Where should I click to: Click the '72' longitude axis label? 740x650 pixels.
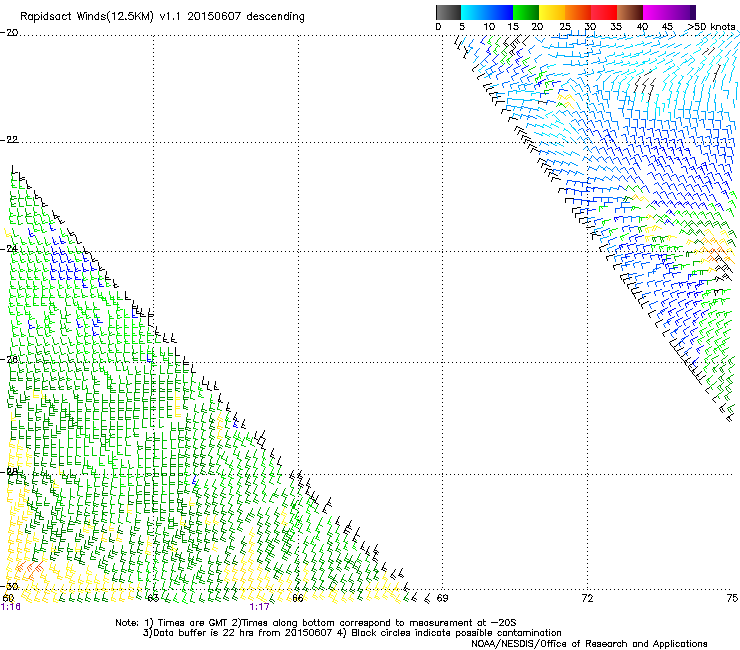[587, 598]
